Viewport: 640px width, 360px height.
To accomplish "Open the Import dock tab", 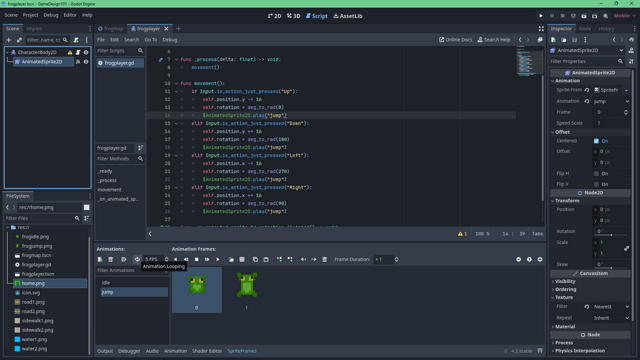I will (34, 29).
